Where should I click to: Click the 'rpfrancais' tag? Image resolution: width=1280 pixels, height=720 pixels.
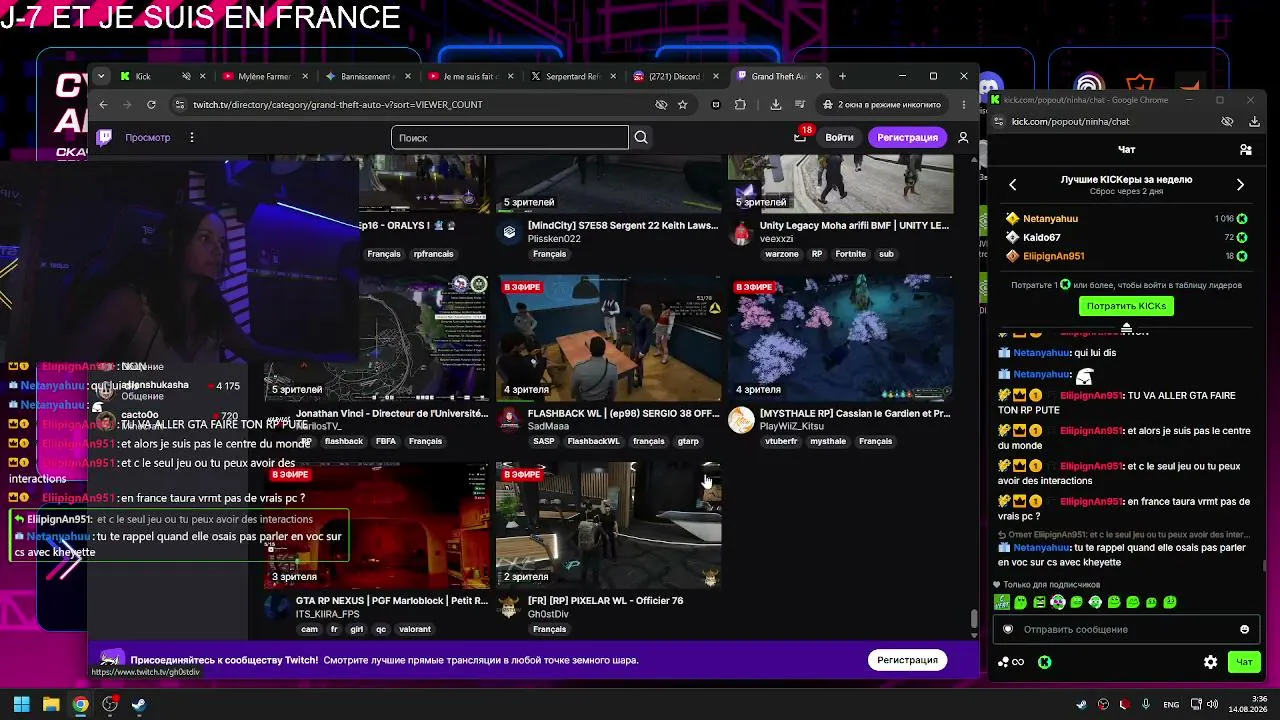[x=433, y=254]
